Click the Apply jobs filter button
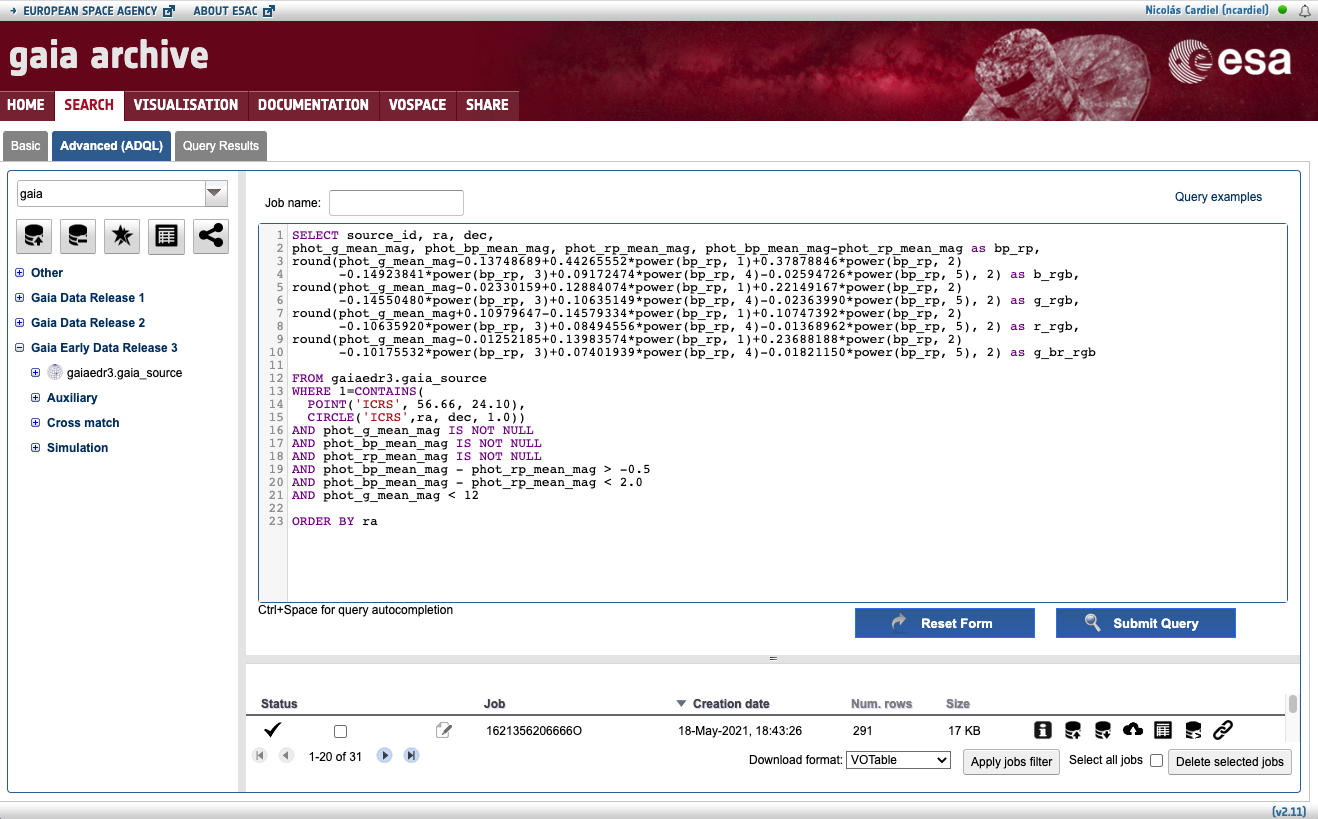This screenshot has width=1318, height=819. pos(1011,762)
